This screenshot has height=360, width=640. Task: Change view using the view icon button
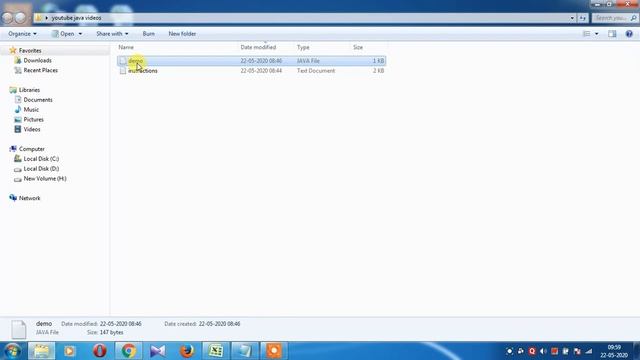tap(587, 34)
